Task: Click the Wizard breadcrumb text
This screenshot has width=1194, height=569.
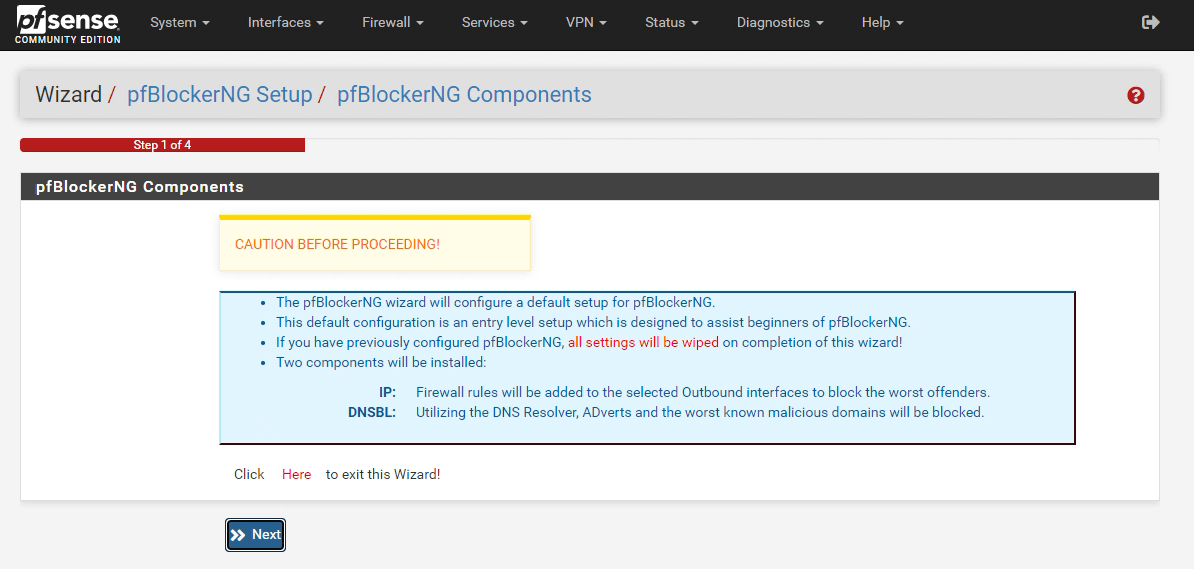Action: click(x=68, y=95)
